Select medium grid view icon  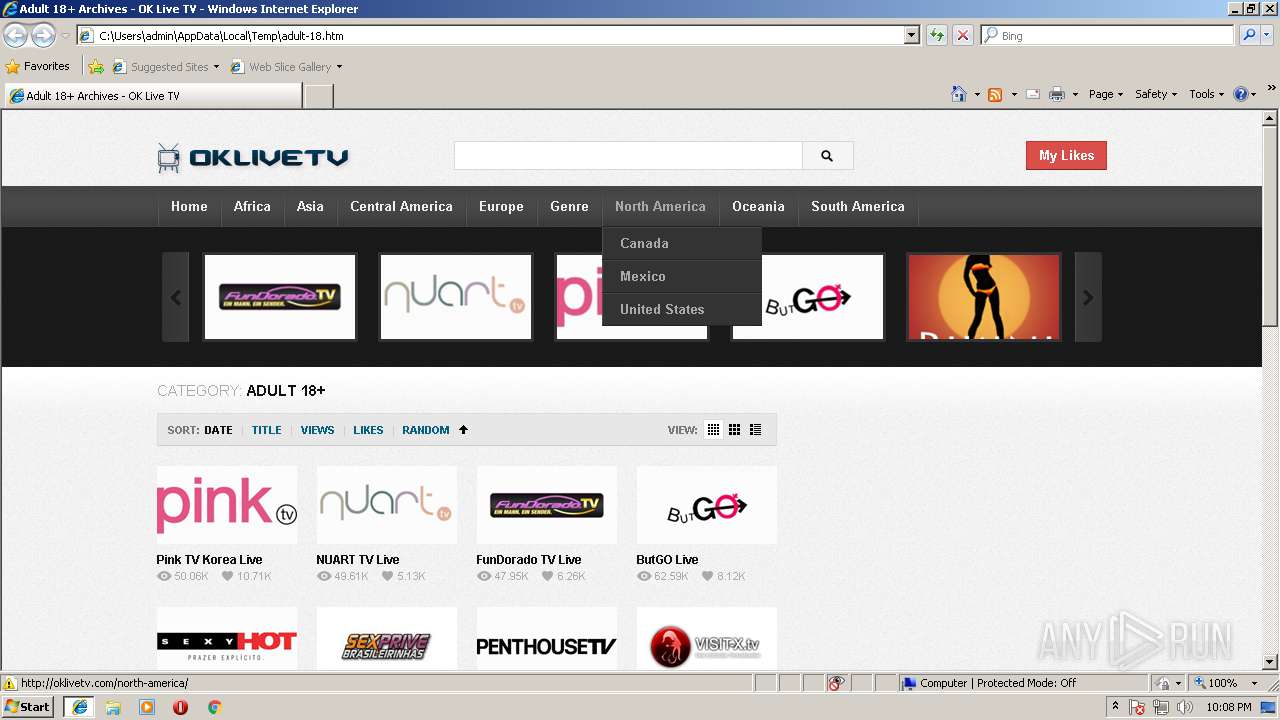(x=734, y=430)
